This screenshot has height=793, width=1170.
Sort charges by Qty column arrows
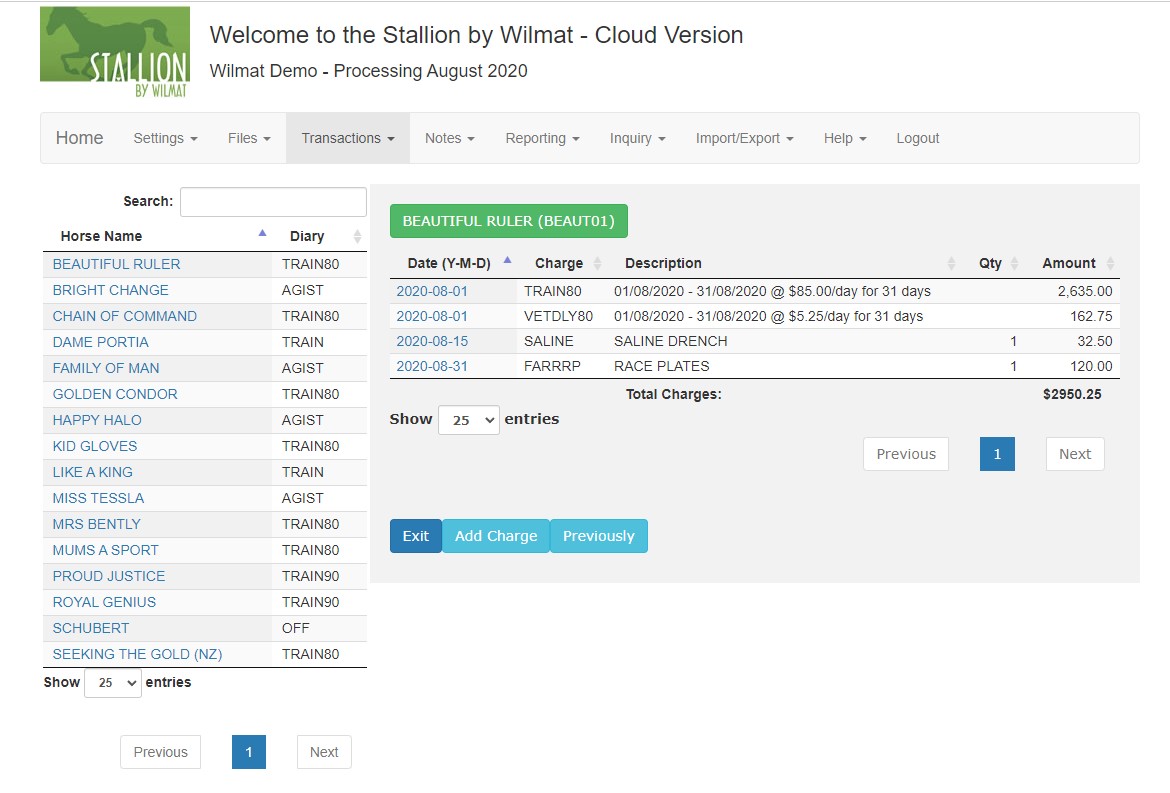coord(1014,263)
